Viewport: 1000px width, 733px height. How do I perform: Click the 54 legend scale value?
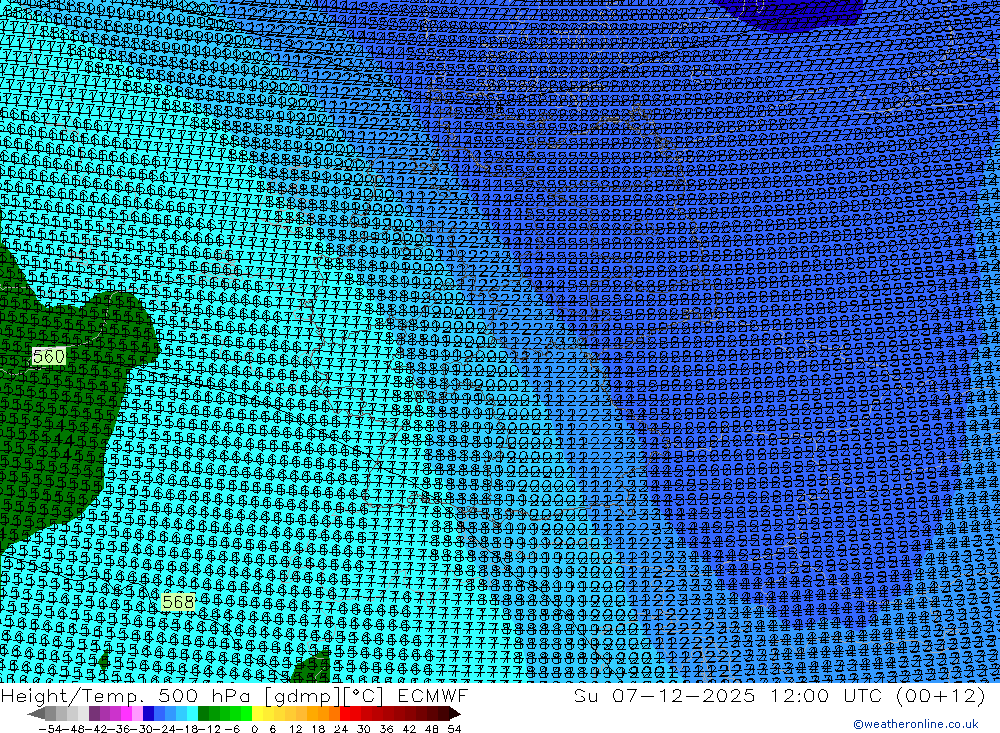[454, 729]
